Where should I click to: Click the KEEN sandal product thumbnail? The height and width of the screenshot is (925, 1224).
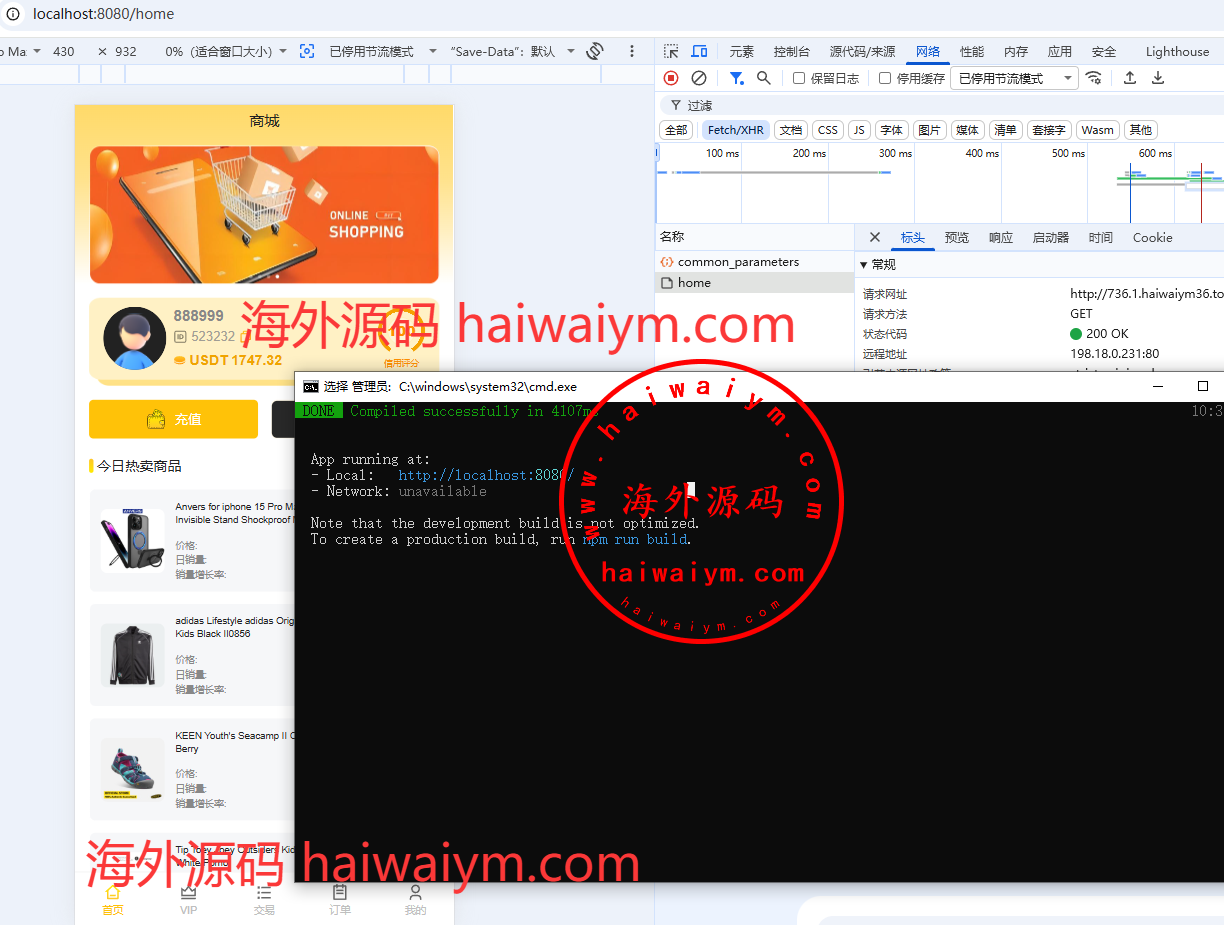(x=132, y=769)
